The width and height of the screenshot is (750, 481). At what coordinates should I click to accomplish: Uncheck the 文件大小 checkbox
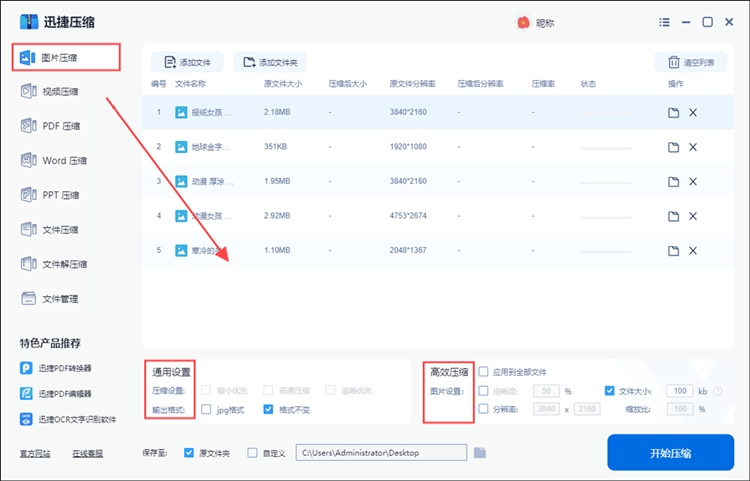coord(610,391)
